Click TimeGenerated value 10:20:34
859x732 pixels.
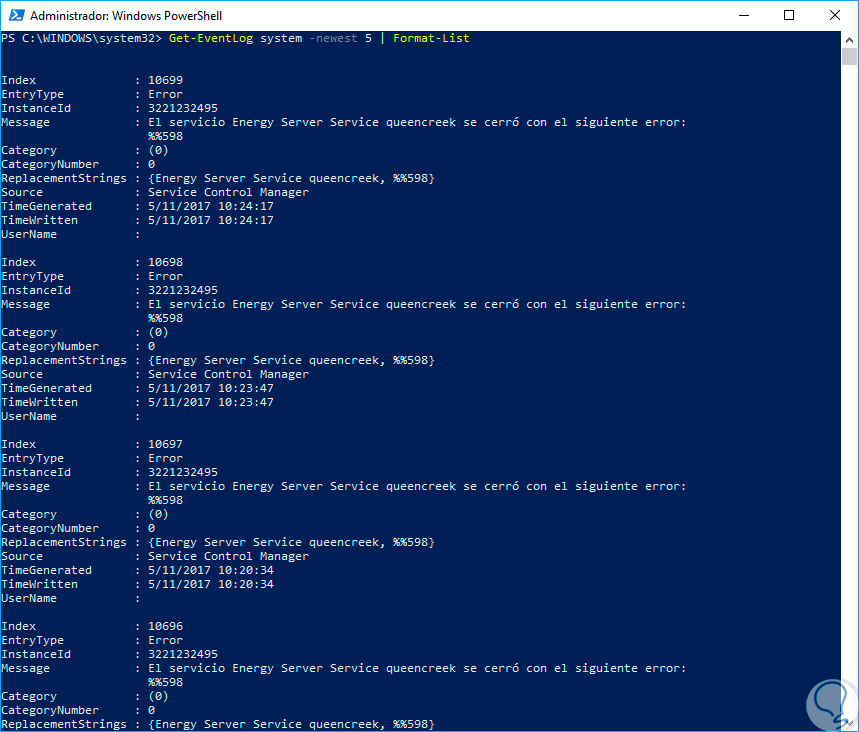[246, 570]
